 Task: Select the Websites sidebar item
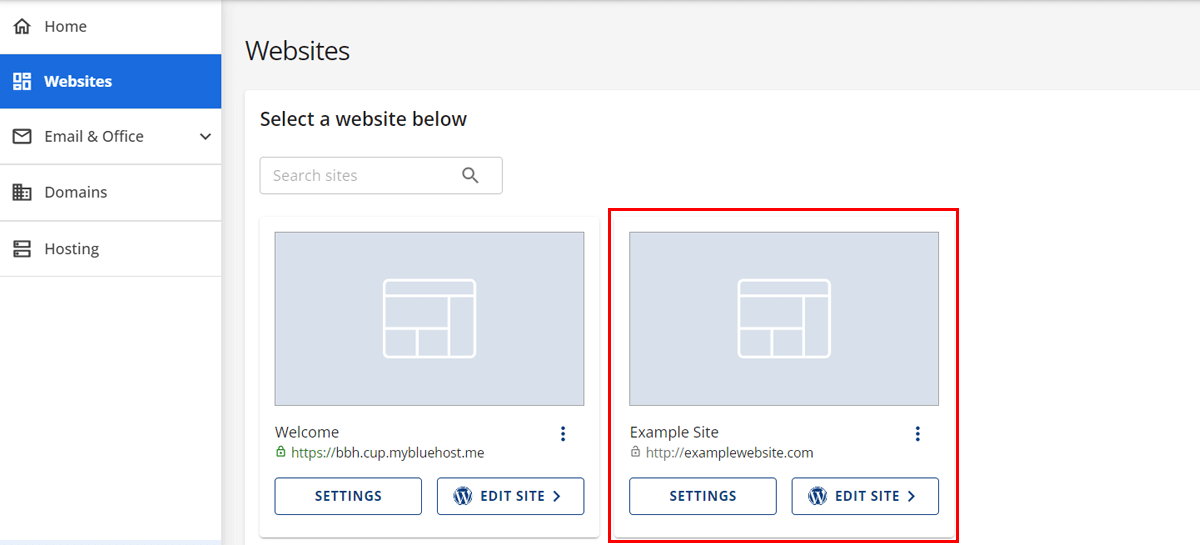pos(110,81)
